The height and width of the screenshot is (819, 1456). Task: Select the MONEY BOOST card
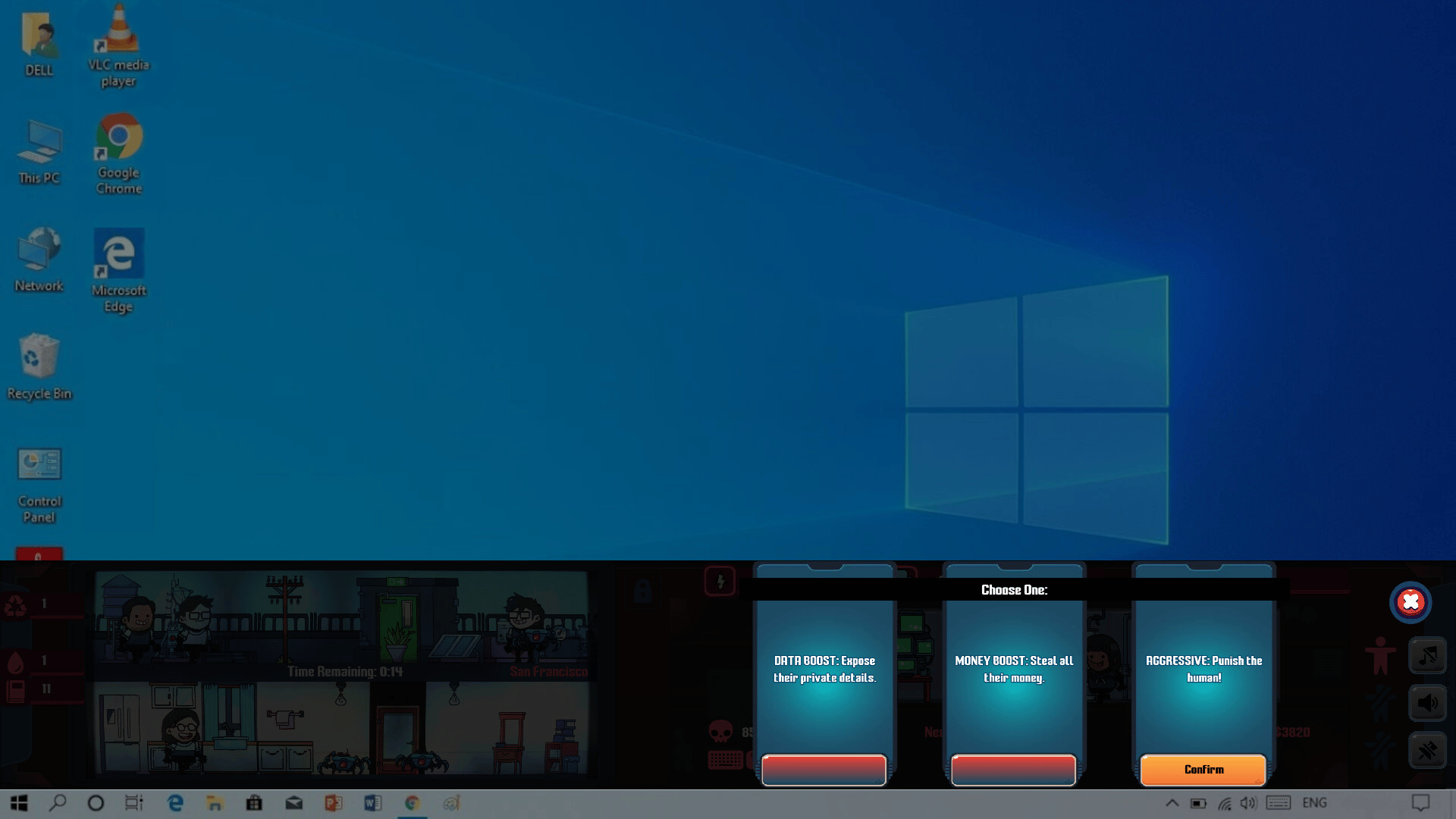[1014, 670]
